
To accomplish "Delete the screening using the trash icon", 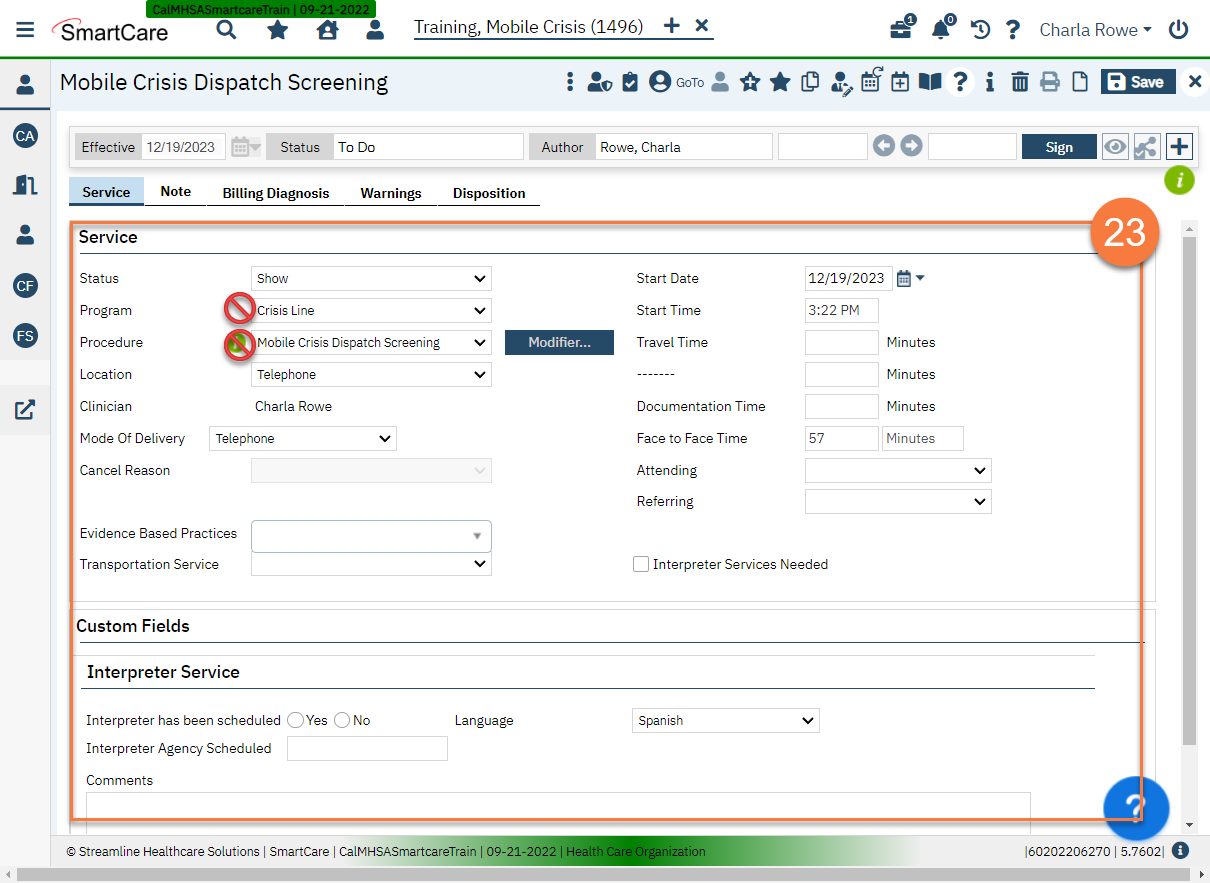I will [x=1019, y=82].
